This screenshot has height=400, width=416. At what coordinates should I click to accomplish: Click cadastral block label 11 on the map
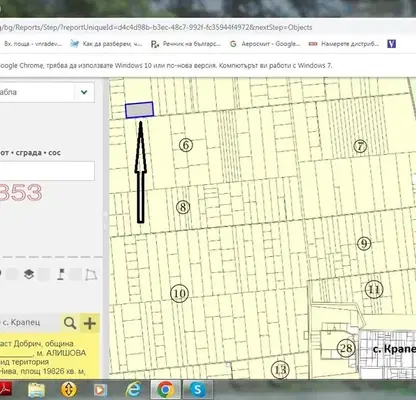374,289
